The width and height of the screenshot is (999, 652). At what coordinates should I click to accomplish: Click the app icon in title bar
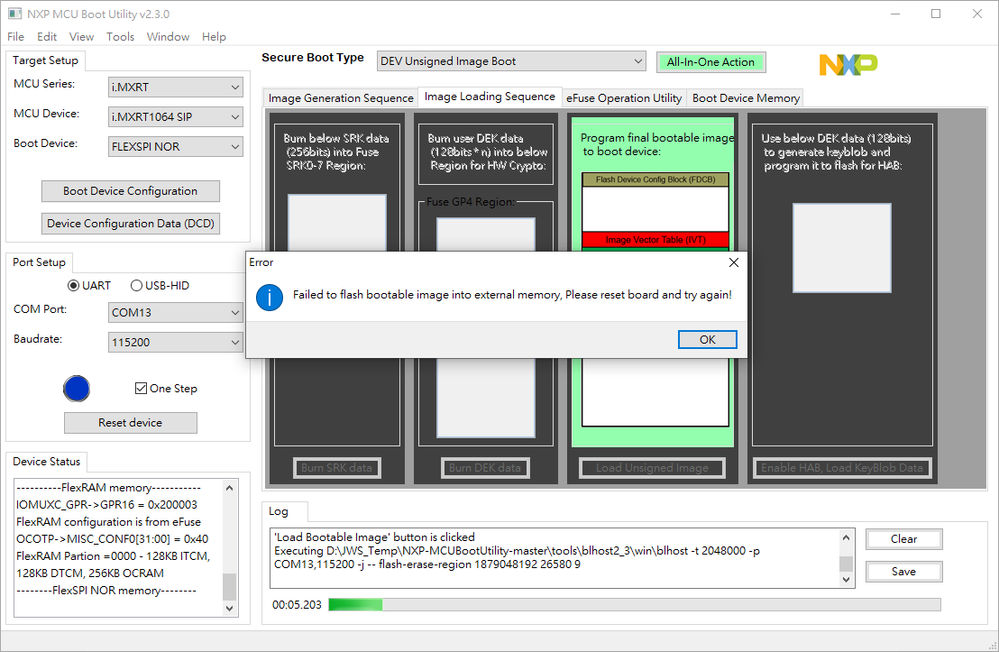click(15, 13)
